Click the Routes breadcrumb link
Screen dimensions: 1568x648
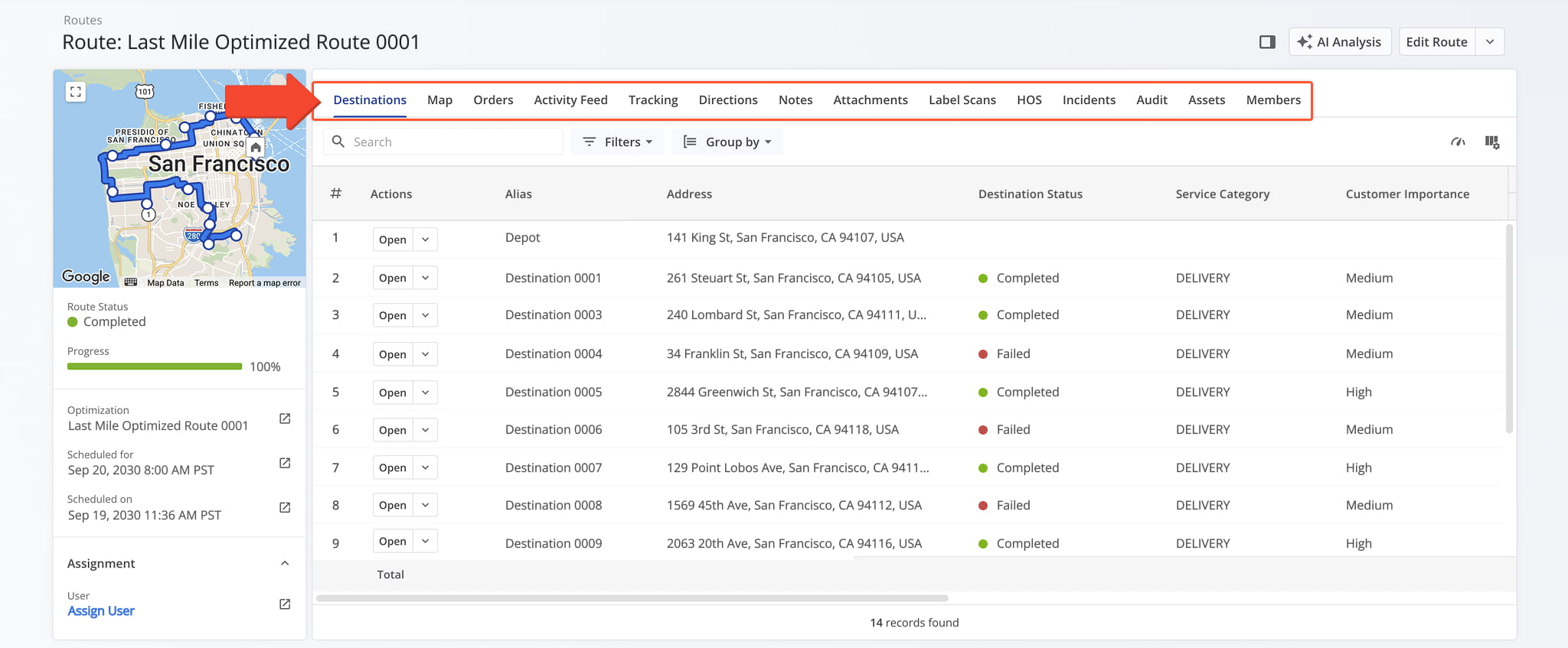click(x=83, y=20)
